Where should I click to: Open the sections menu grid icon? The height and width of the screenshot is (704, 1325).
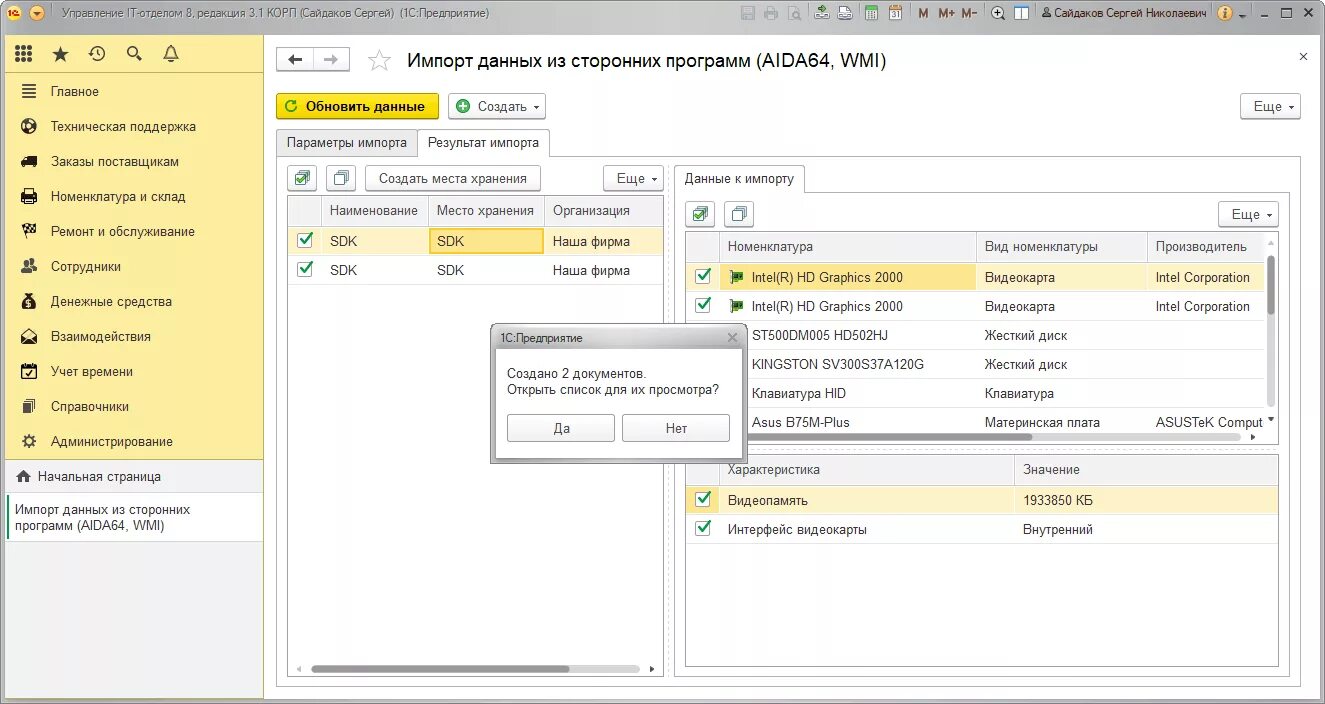tap(24, 54)
